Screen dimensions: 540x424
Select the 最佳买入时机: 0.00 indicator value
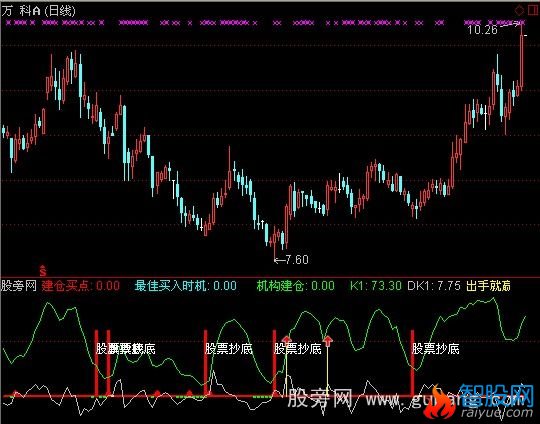pyautogui.click(x=186, y=286)
